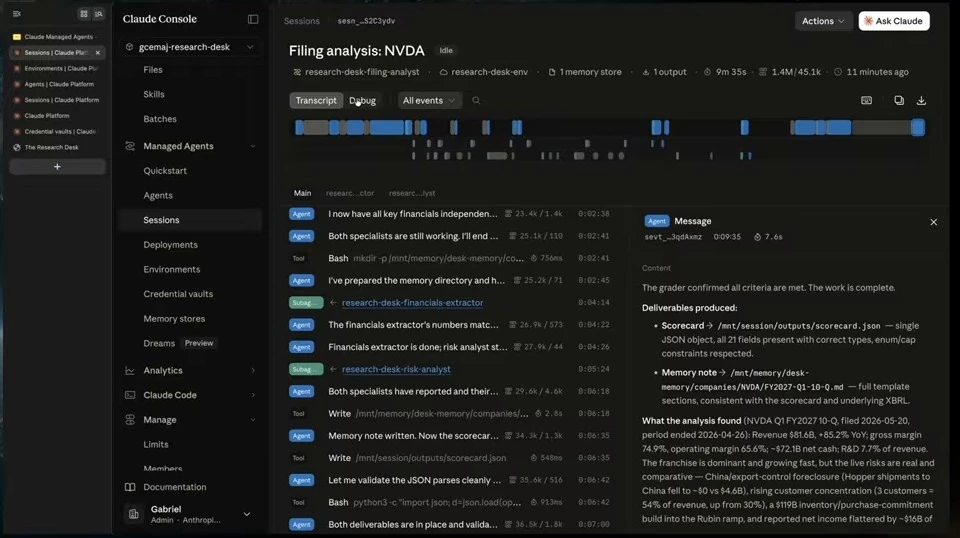The image size is (960, 538).
Task: Click the Ask Claude button
Action: [x=894, y=21]
